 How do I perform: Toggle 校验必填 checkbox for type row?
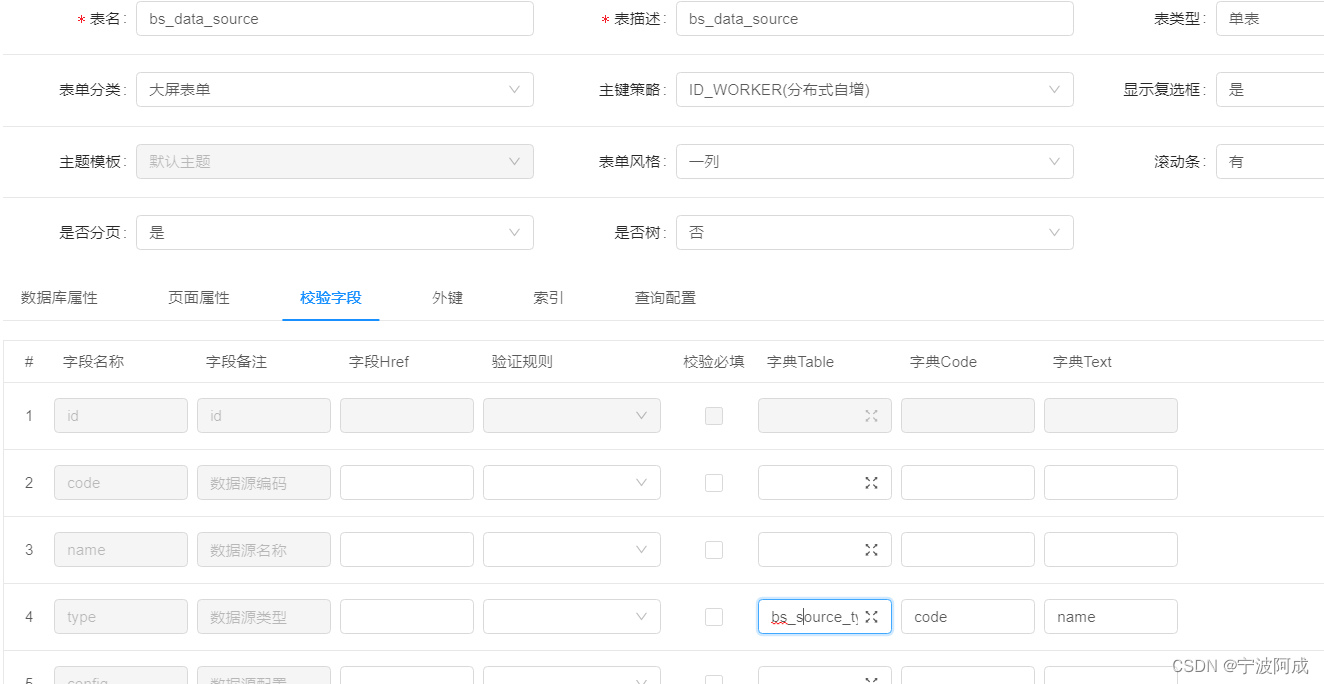click(714, 617)
